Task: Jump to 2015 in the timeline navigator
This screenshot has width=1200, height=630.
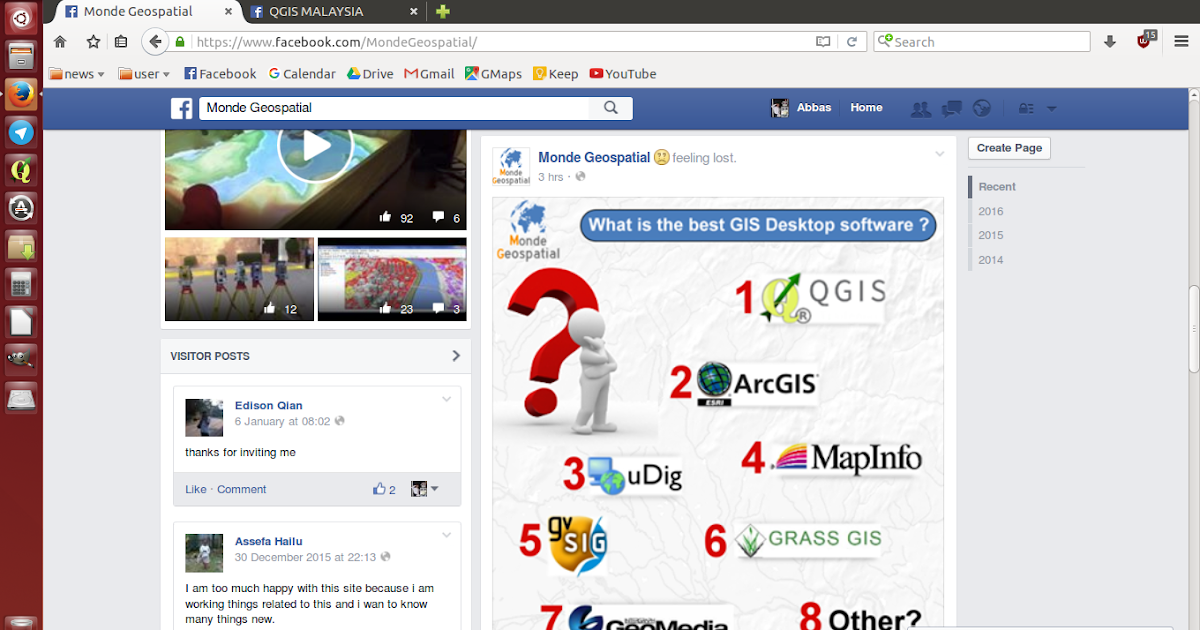Action: click(x=991, y=236)
